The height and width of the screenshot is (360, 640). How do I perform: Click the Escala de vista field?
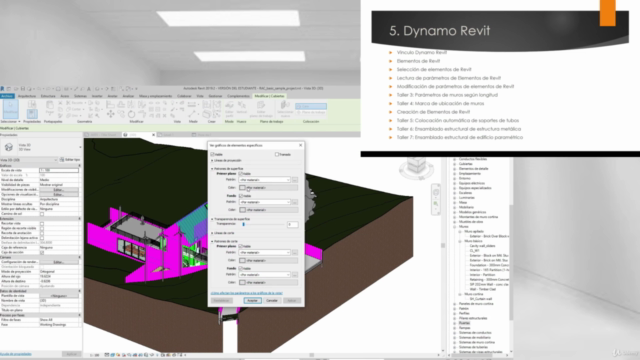[59, 170]
